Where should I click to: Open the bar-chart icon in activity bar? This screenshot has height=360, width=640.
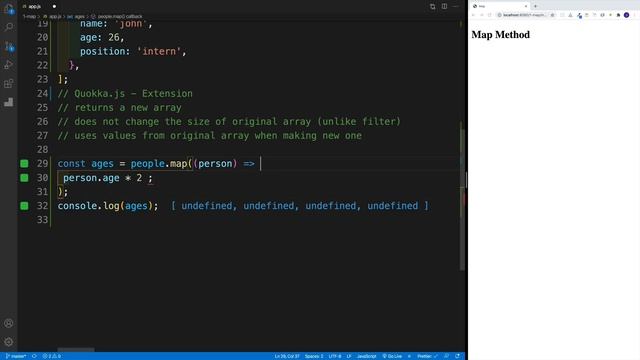9,102
